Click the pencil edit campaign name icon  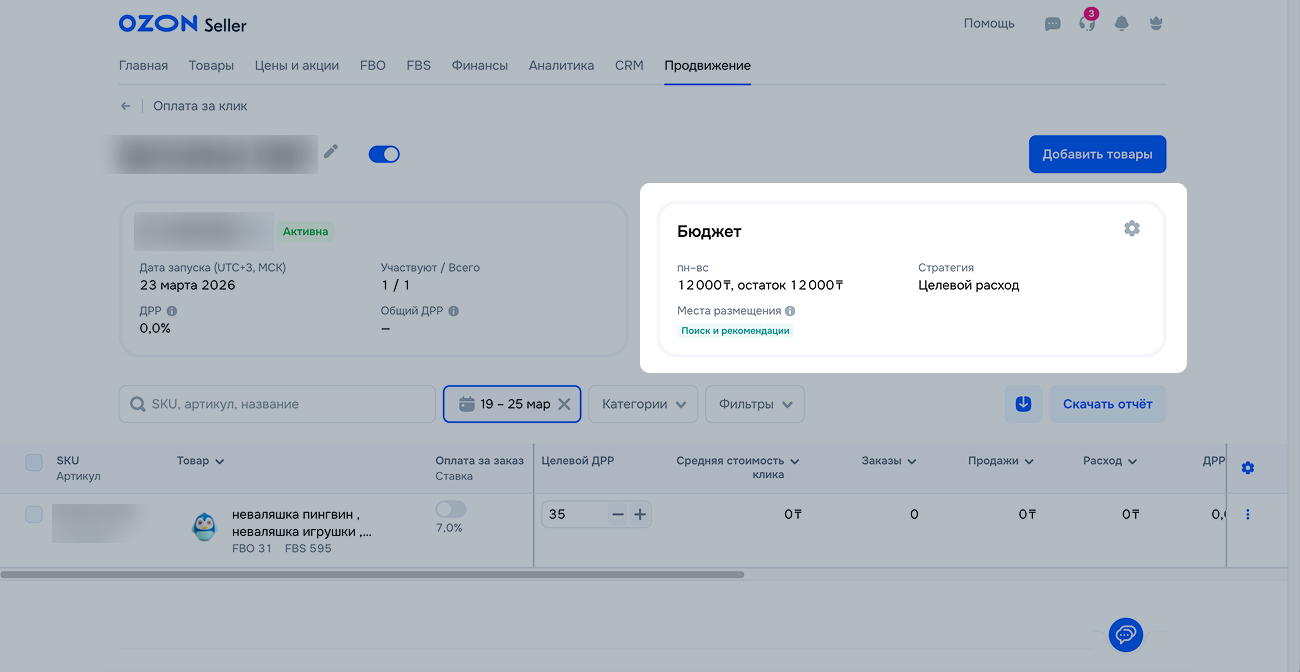tap(331, 152)
